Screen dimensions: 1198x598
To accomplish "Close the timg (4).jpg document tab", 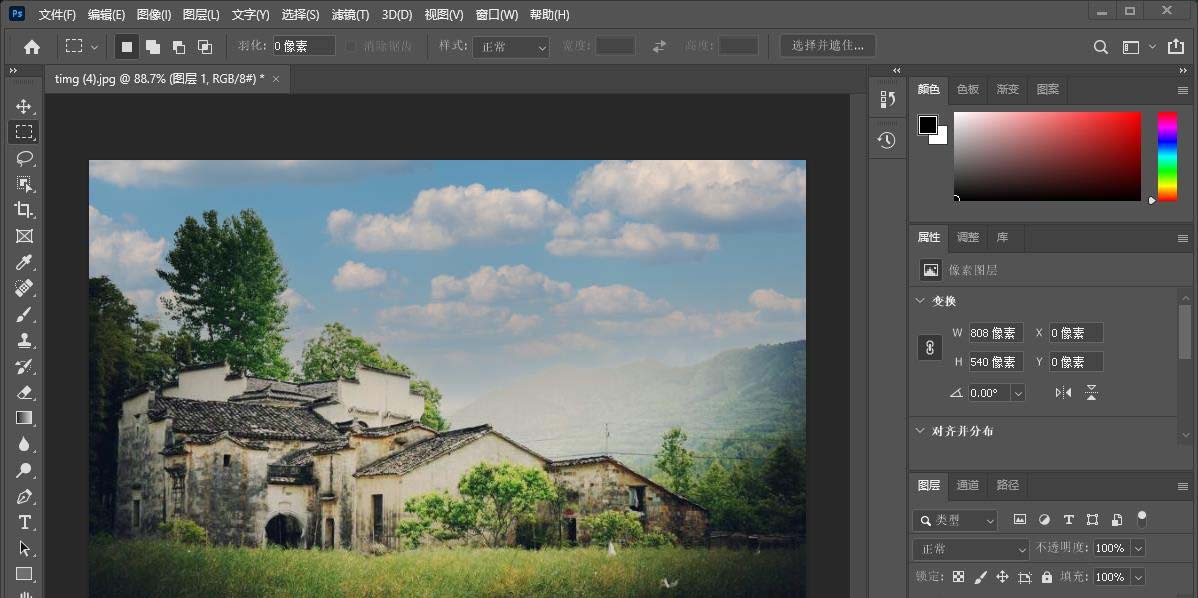I will (276, 79).
